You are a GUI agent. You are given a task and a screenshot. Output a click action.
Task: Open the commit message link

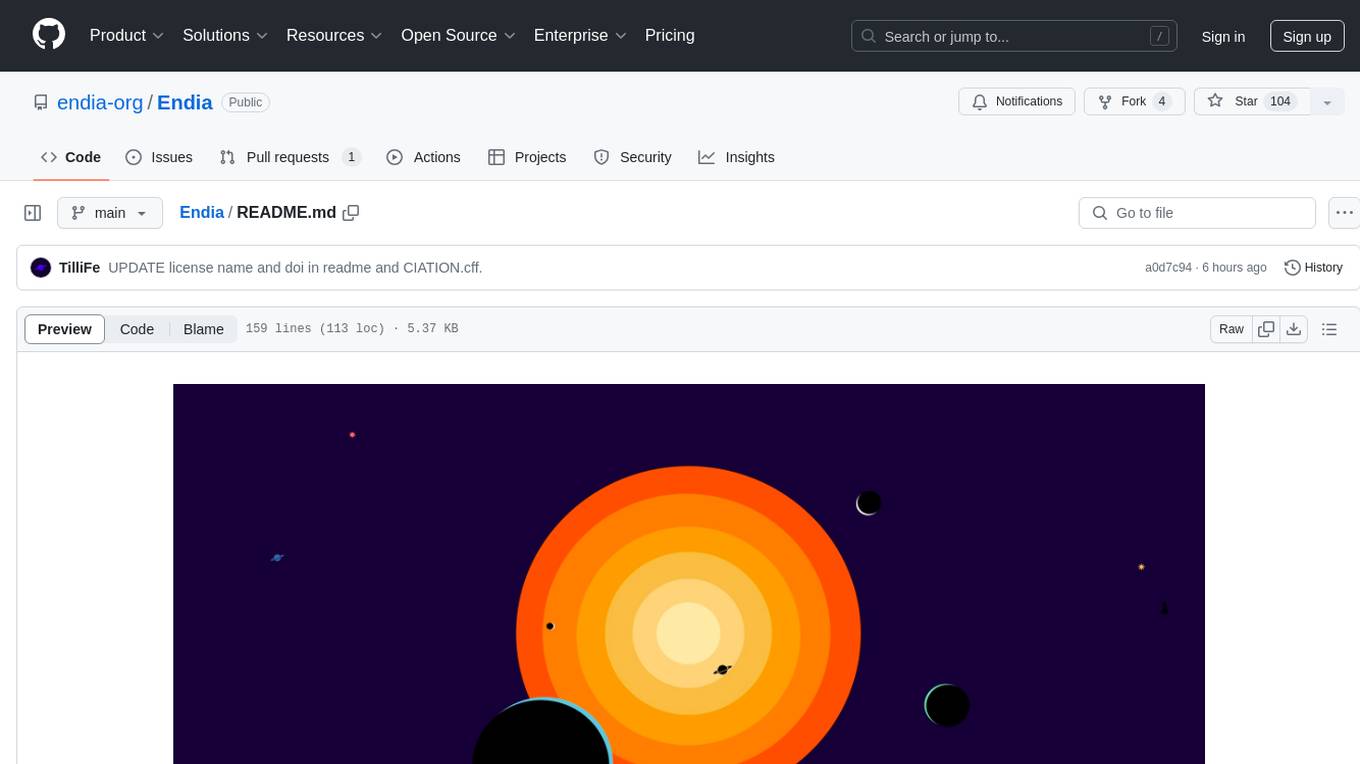point(295,267)
